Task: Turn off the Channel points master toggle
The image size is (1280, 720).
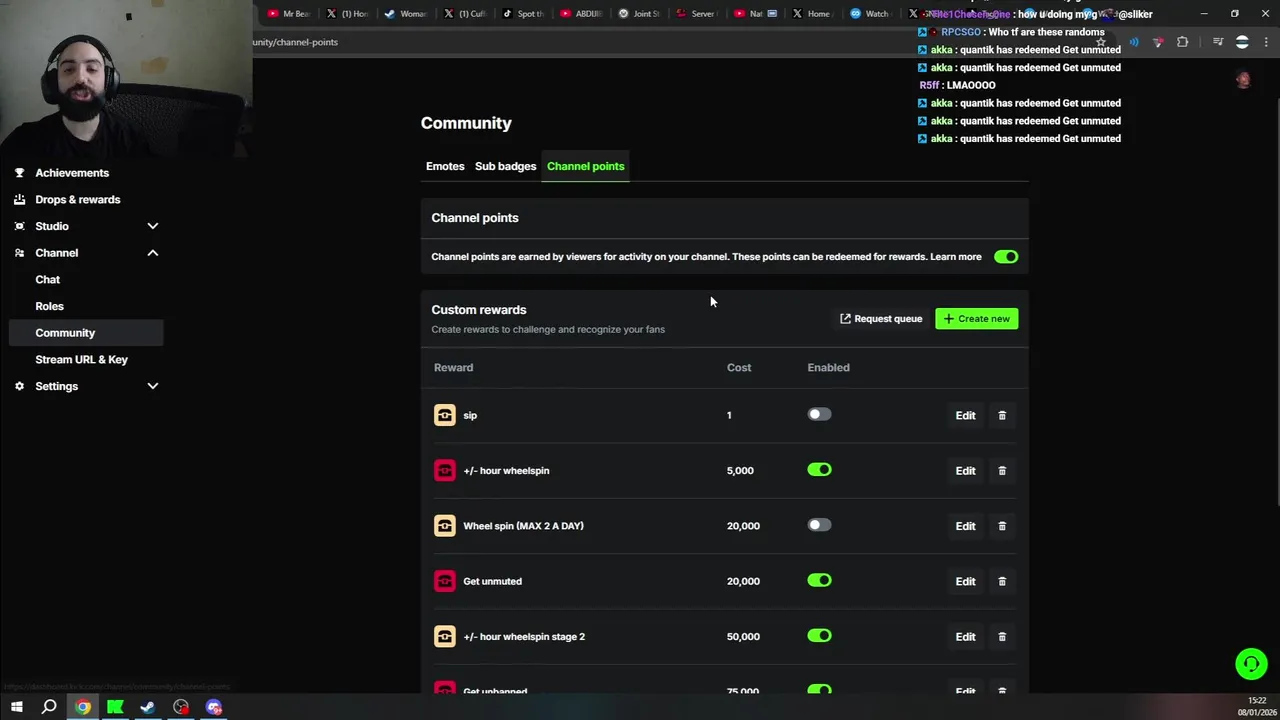Action: 1005,257
